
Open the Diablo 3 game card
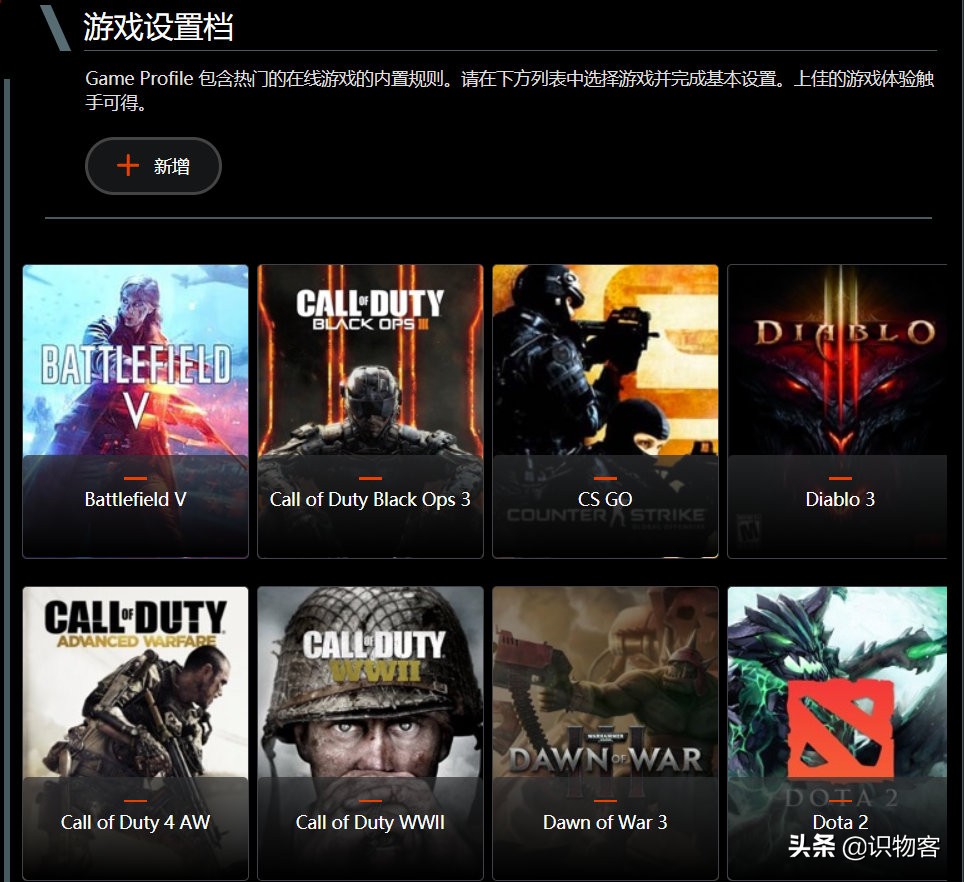tap(837, 411)
